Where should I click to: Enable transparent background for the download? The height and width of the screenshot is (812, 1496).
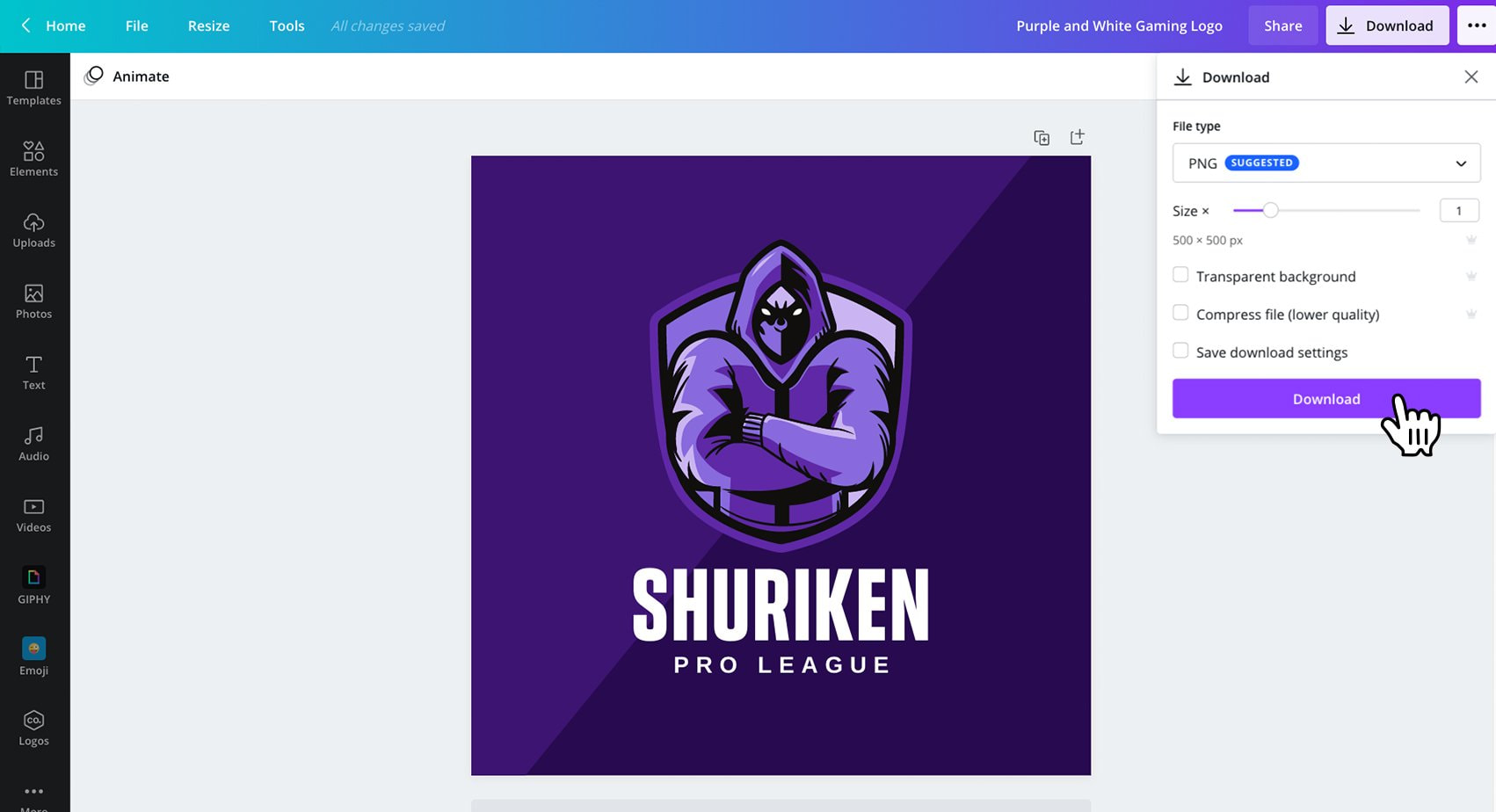pyautogui.click(x=1180, y=274)
